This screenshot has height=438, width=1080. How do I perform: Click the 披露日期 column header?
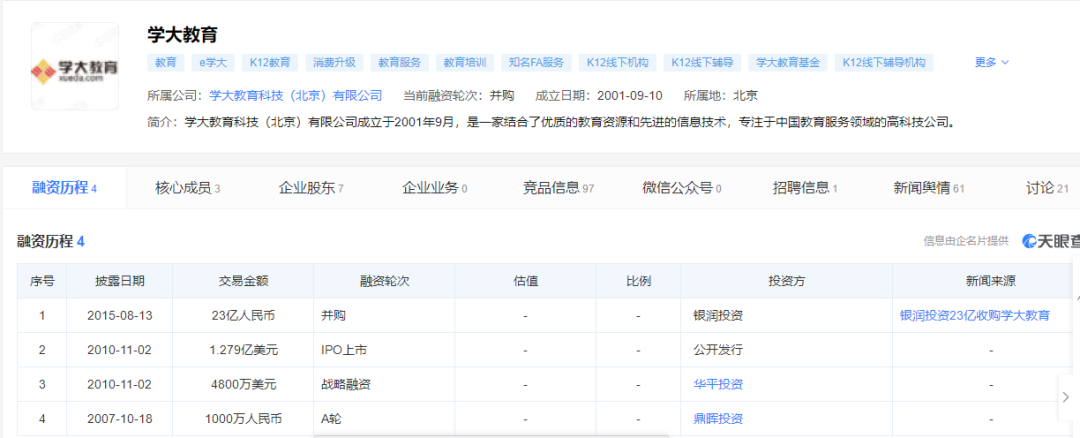tap(120, 281)
